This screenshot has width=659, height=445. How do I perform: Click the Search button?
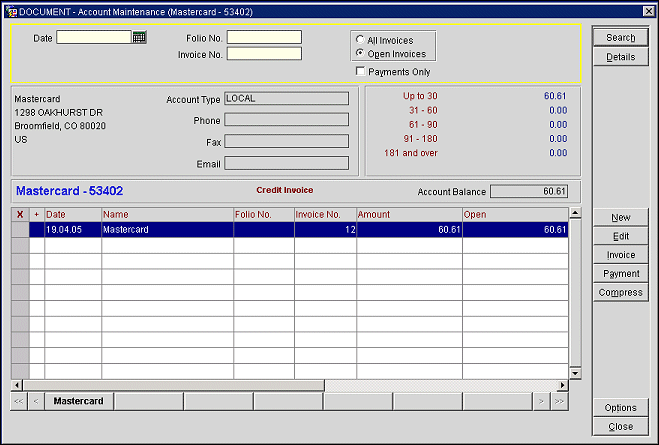click(620, 38)
